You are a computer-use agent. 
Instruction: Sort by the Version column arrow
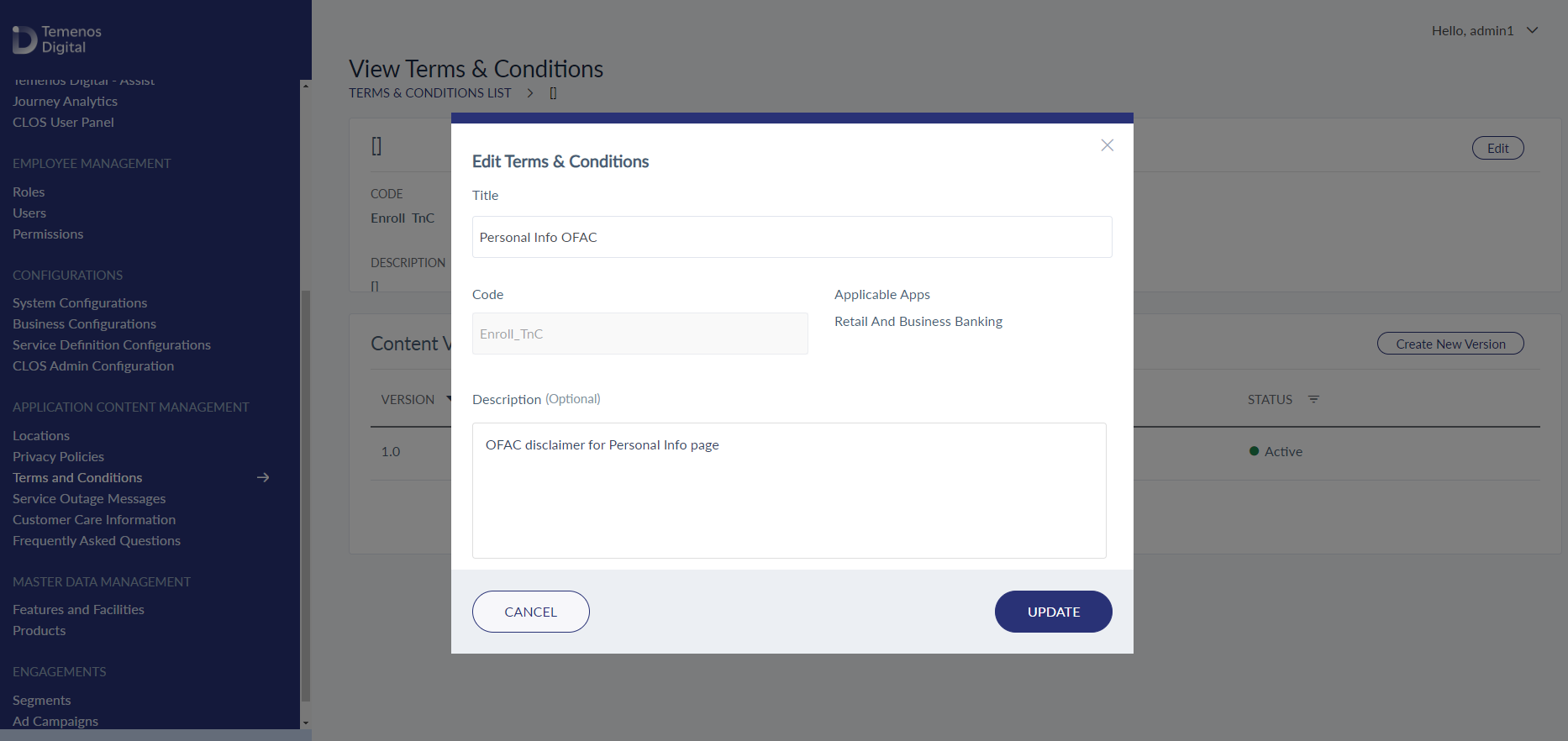[450, 399]
